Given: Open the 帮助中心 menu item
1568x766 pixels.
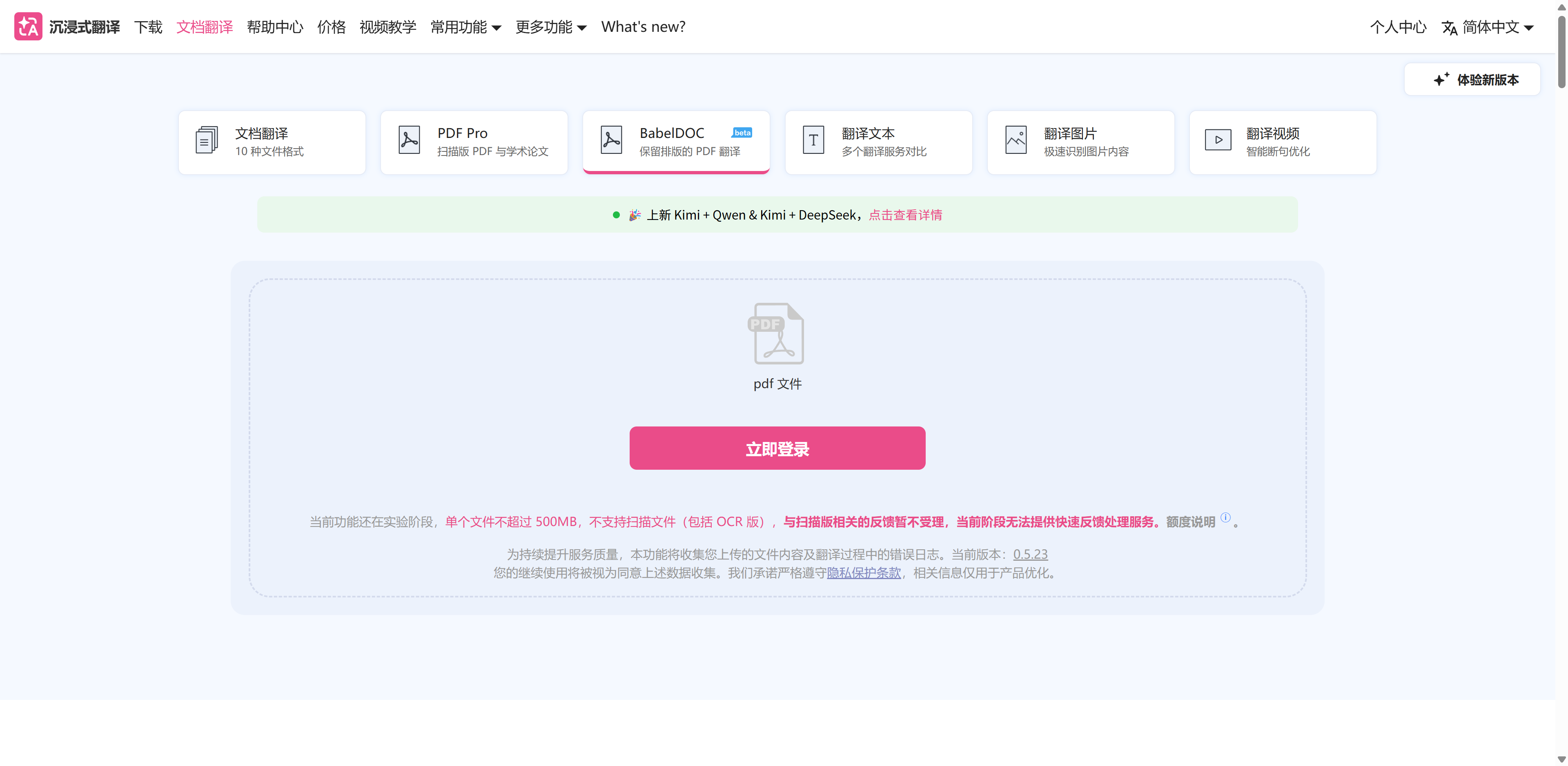Looking at the screenshot, I should [x=274, y=27].
